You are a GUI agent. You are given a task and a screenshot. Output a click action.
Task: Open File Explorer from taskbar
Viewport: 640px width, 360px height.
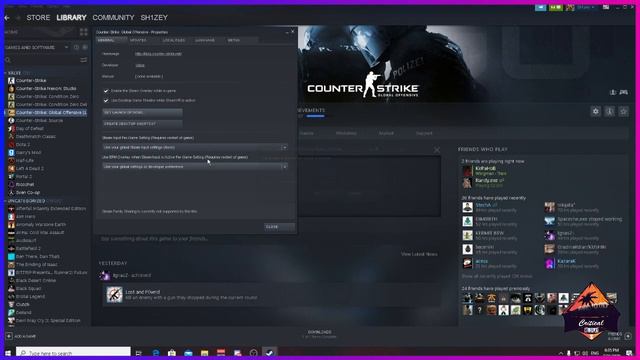(x=204, y=353)
